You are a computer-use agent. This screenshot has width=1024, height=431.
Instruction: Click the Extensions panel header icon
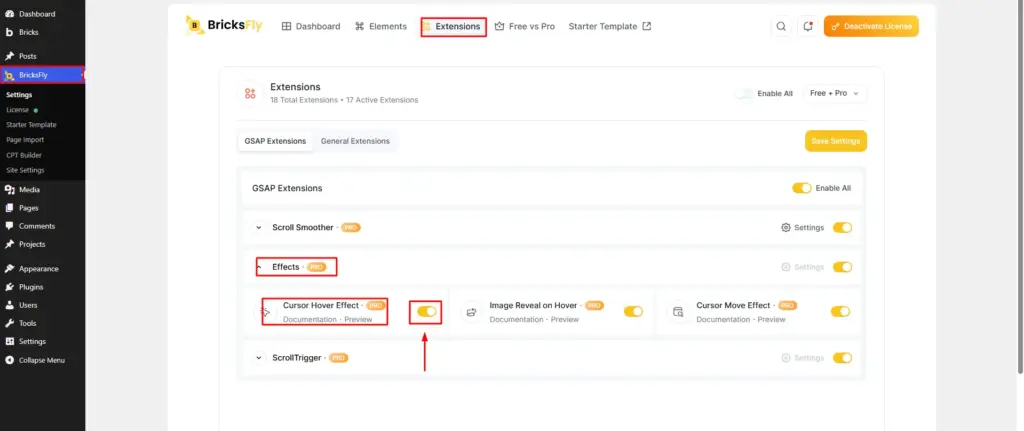(x=250, y=93)
